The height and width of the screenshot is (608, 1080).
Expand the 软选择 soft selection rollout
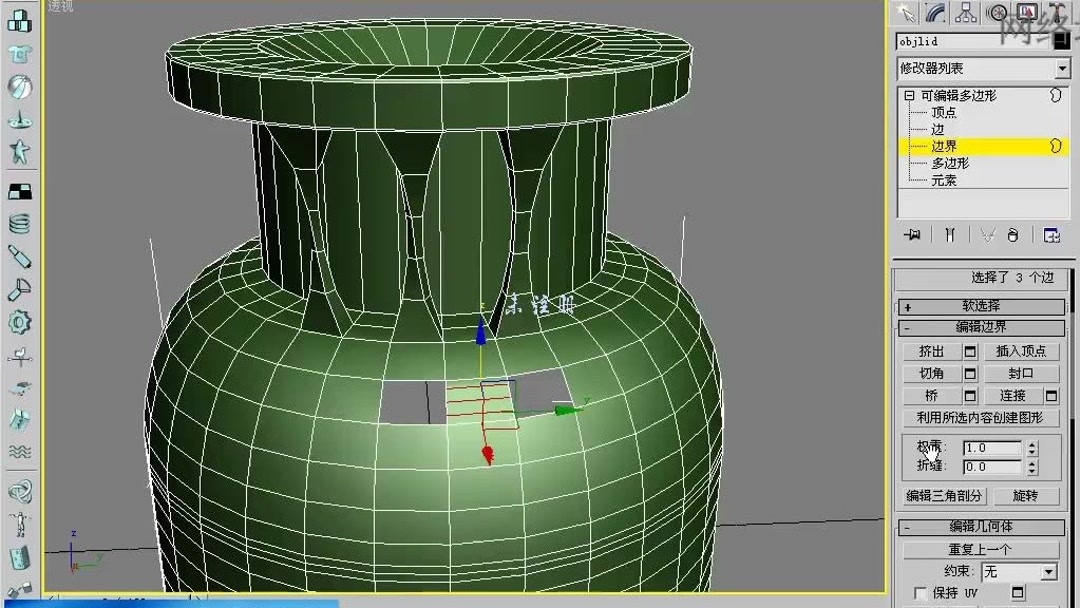coord(982,306)
